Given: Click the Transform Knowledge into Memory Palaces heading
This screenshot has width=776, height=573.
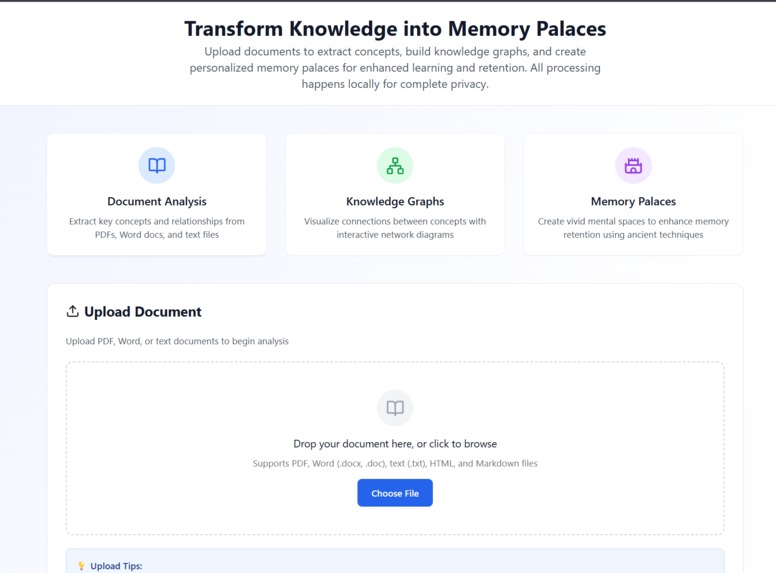Looking at the screenshot, I should tap(395, 29).
